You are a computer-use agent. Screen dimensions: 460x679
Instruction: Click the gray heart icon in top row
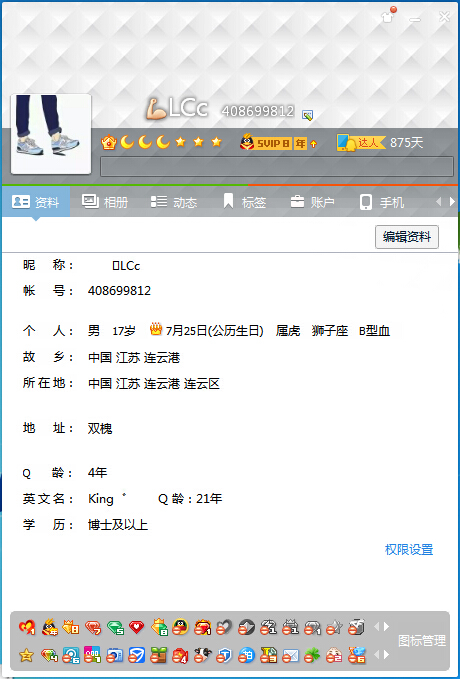pyautogui.click(x=224, y=627)
